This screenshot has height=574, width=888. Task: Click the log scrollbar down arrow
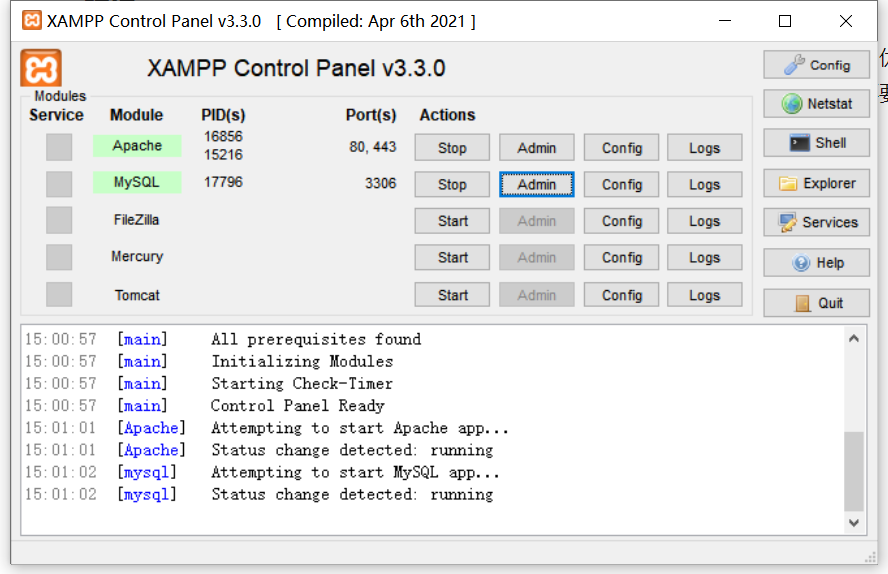click(x=854, y=523)
